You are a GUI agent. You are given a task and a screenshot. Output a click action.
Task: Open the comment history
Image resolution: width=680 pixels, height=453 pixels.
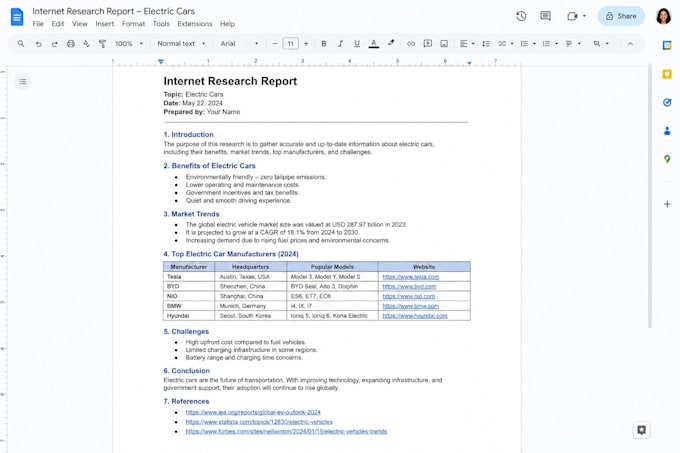[546, 16]
